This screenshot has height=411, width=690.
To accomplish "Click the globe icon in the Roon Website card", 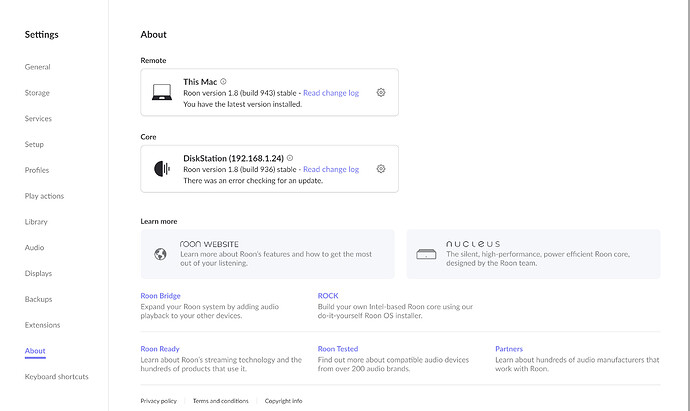I will [x=160, y=254].
